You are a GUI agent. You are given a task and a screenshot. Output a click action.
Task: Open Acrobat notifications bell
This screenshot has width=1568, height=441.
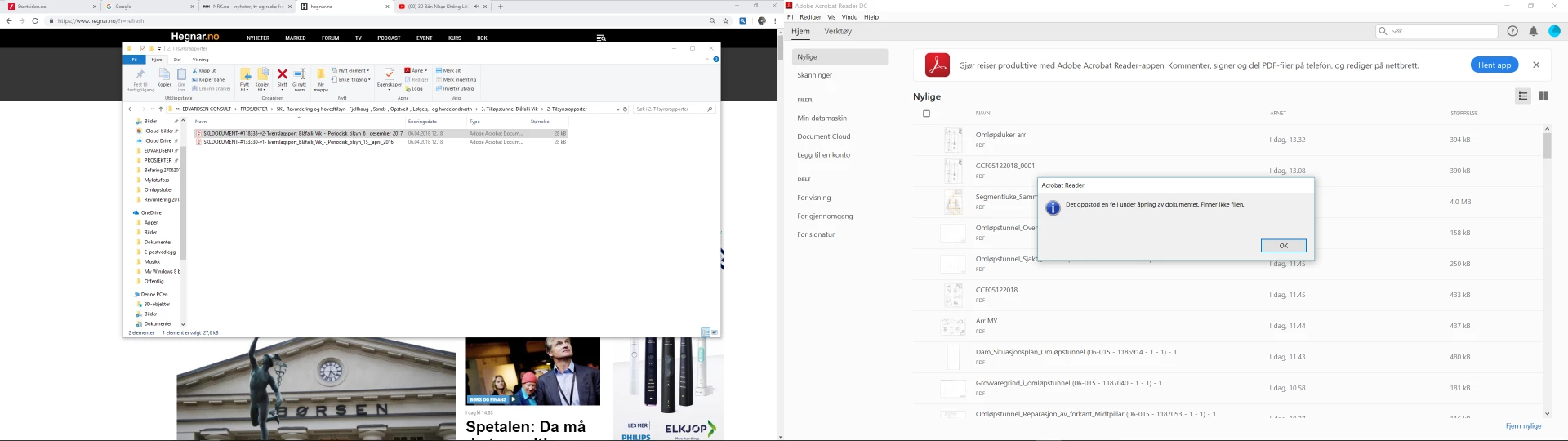1533,31
